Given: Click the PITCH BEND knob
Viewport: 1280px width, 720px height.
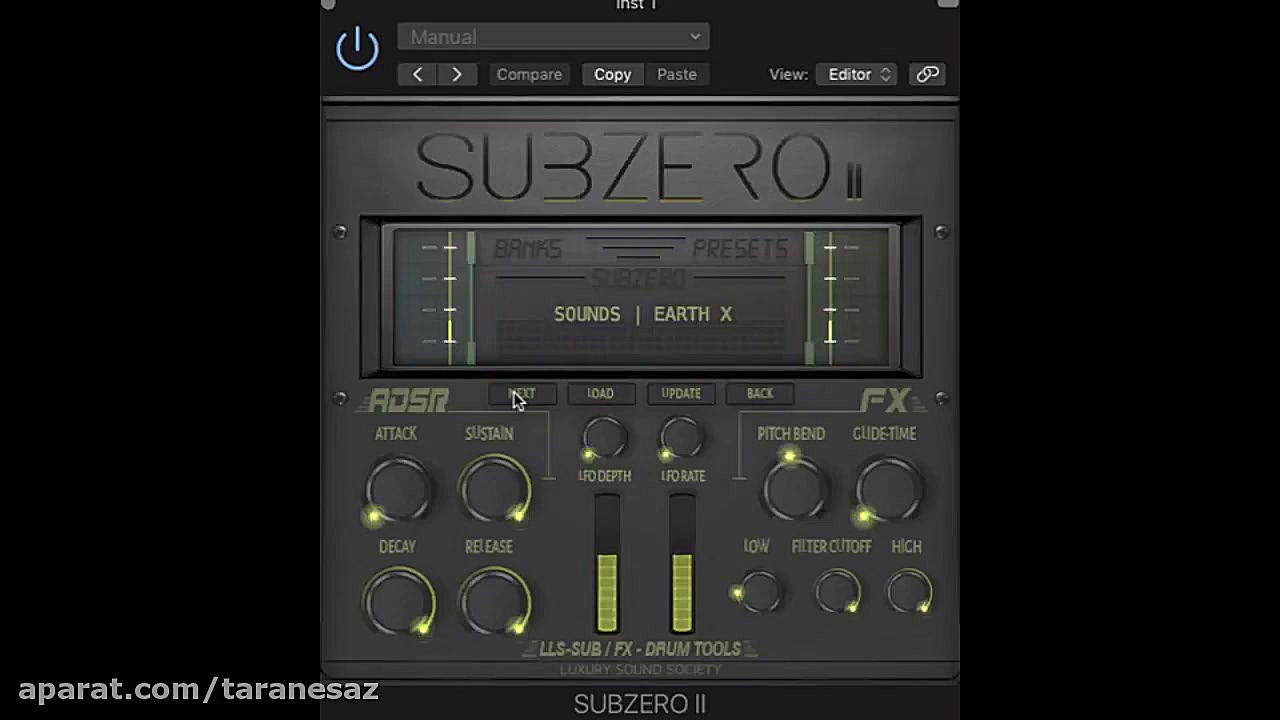Looking at the screenshot, I should point(791,487).
